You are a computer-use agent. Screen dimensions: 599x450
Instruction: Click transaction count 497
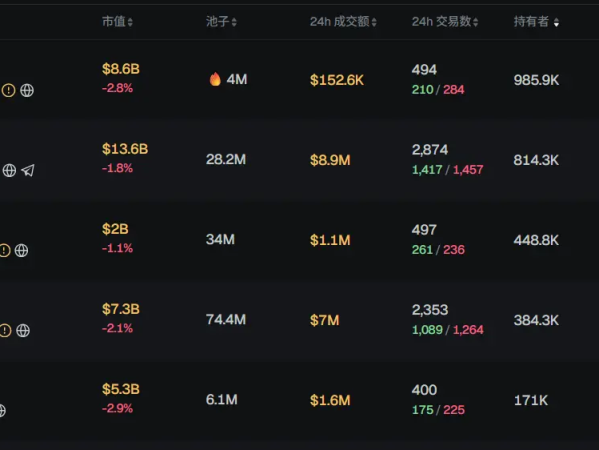(424, 230)
